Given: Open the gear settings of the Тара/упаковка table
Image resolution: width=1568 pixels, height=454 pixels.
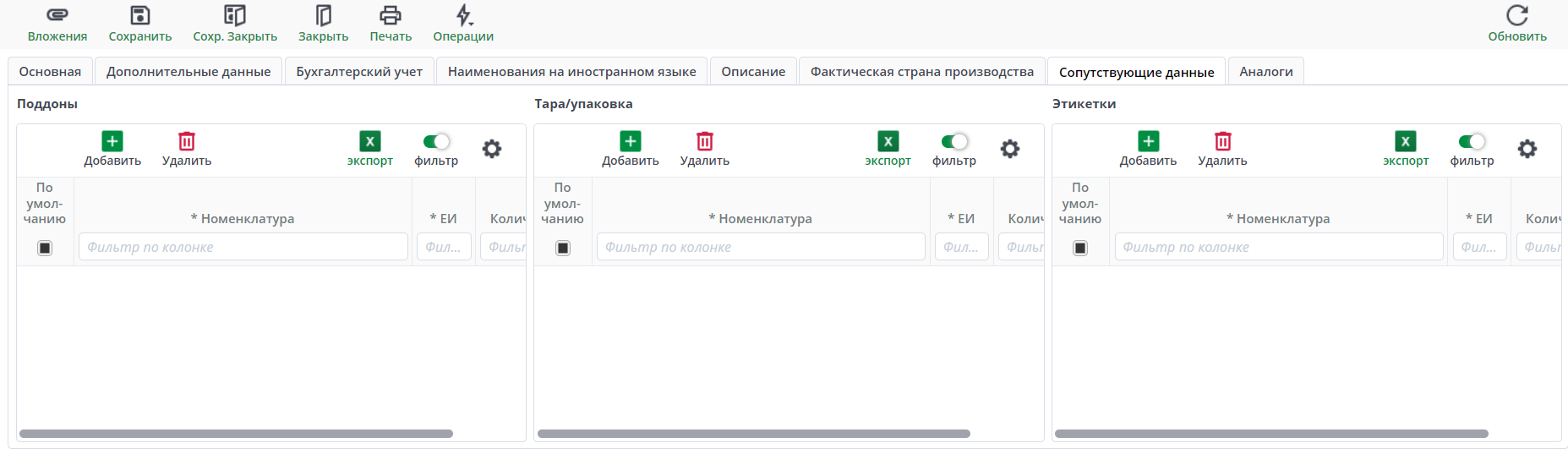Looking at the screenshot, I should pyautogui.click(x=1010, y=149).
